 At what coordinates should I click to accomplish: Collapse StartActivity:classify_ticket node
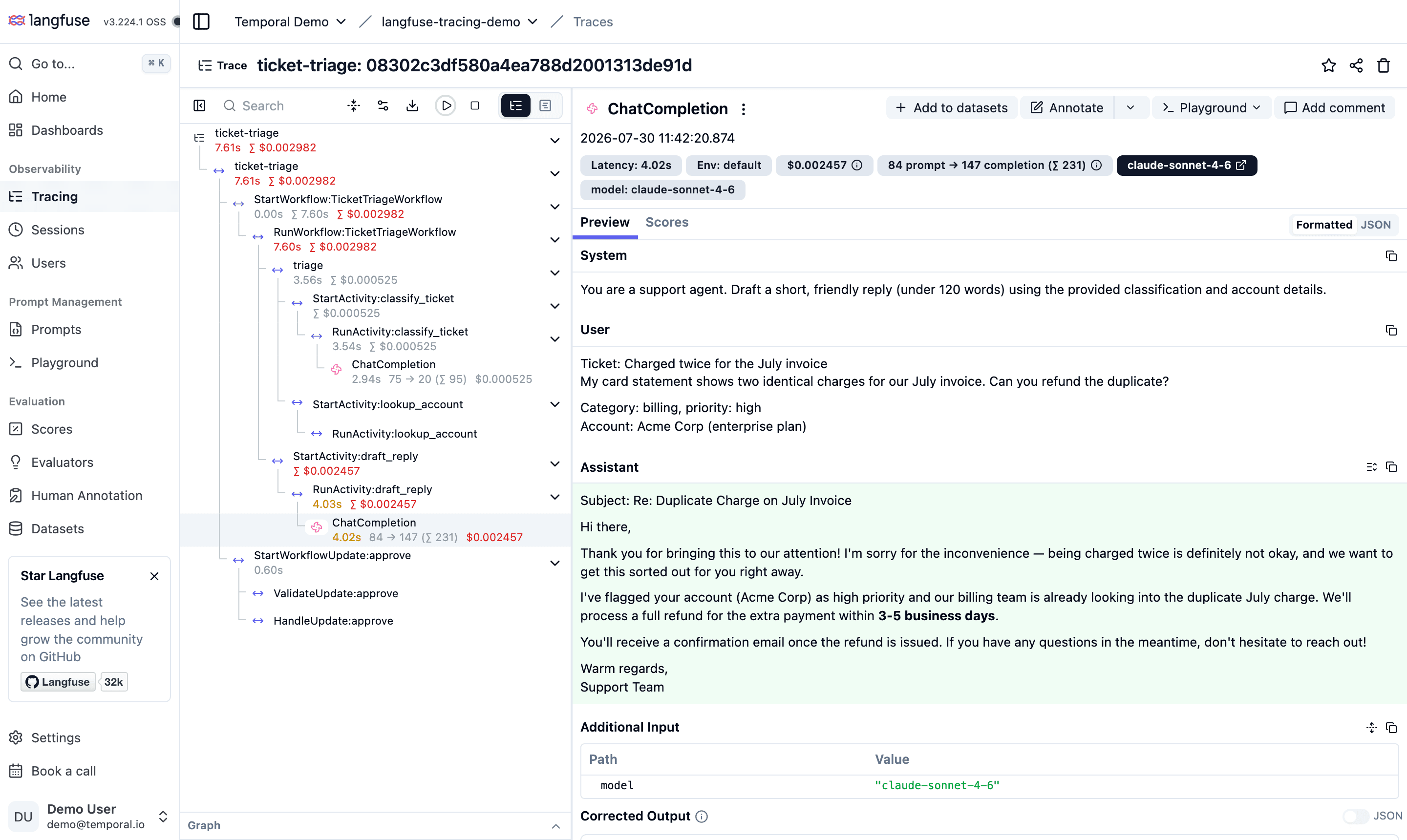point(555,306)
